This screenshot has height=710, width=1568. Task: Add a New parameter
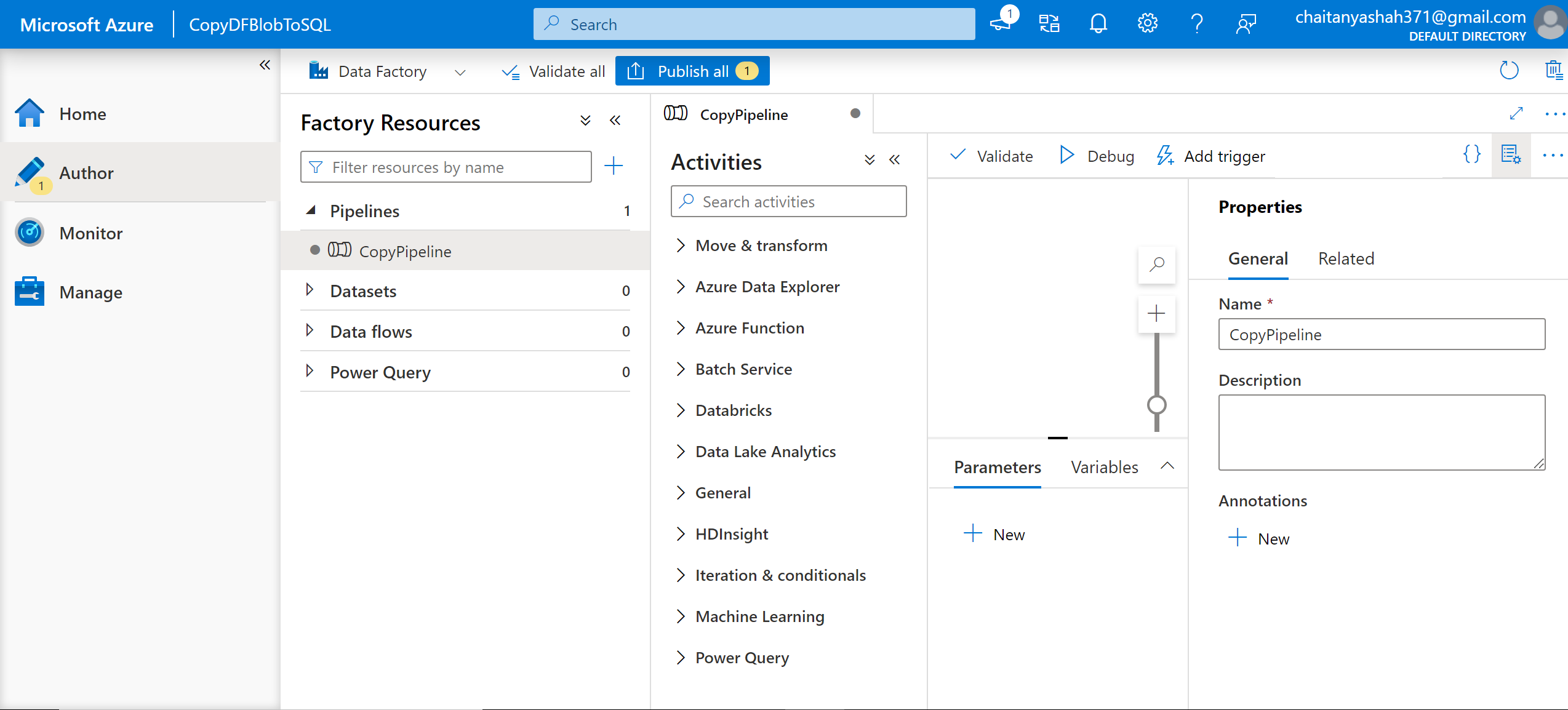pos(994,534)
